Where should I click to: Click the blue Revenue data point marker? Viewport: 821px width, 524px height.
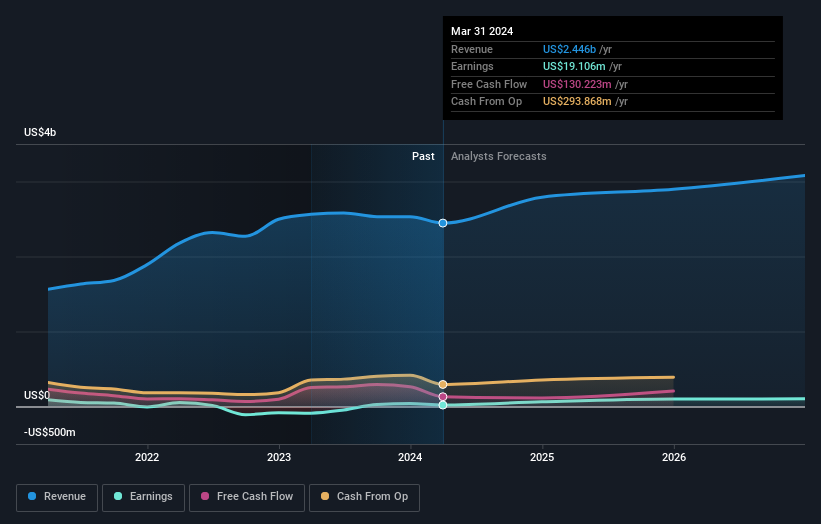point(443,223)
